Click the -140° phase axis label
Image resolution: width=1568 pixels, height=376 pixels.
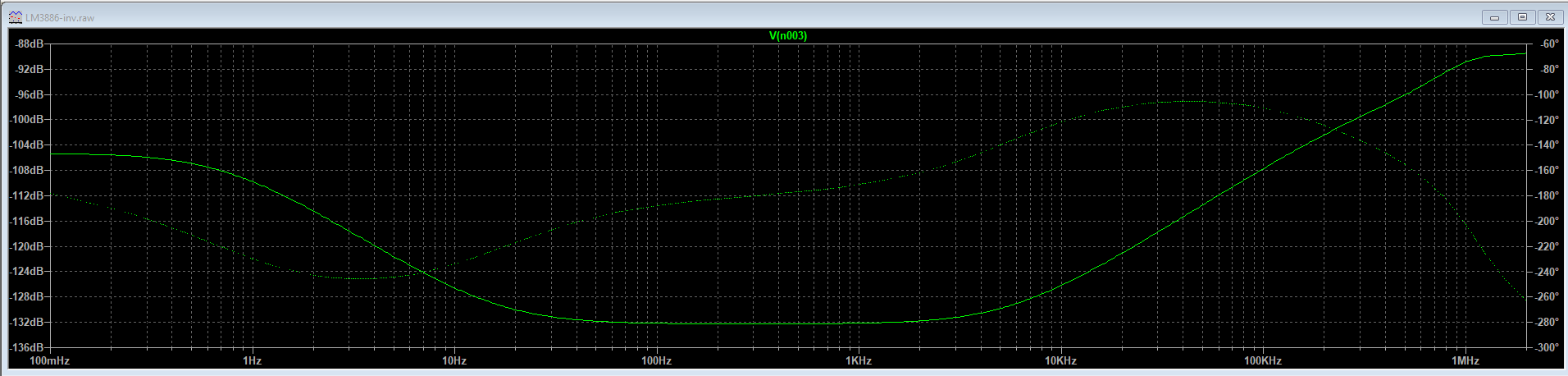[1547, 144]
